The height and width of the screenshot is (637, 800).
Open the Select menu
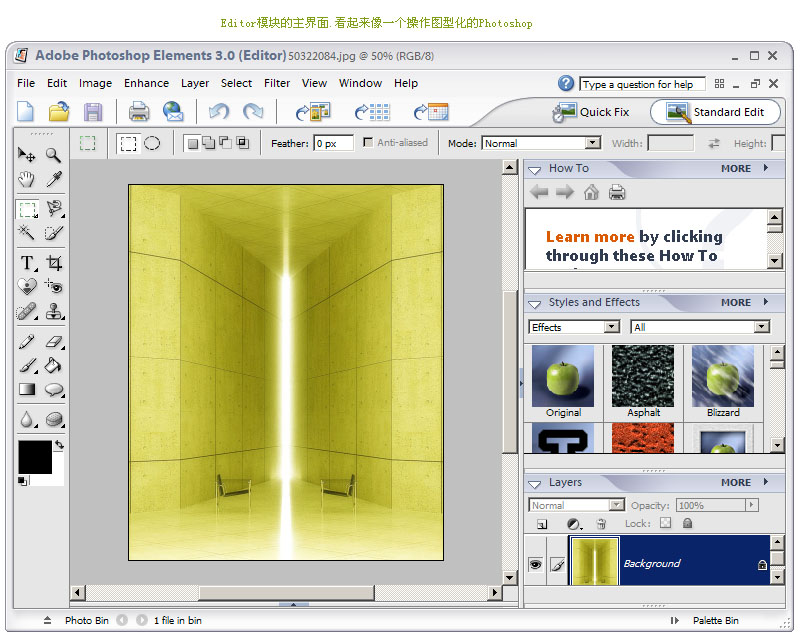tap(236, 83)
